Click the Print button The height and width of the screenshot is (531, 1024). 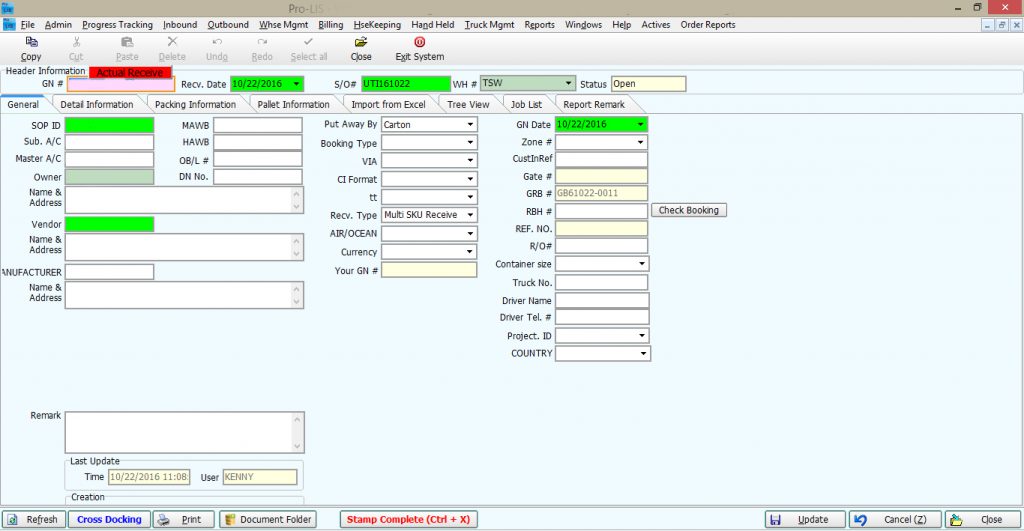pos(184,520)
